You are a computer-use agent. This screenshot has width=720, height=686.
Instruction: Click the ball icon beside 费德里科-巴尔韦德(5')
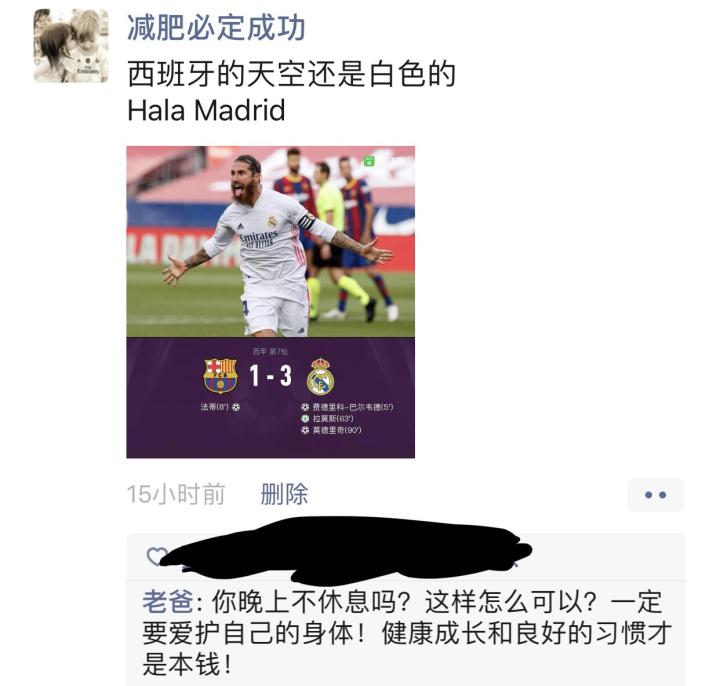(305, 407)
